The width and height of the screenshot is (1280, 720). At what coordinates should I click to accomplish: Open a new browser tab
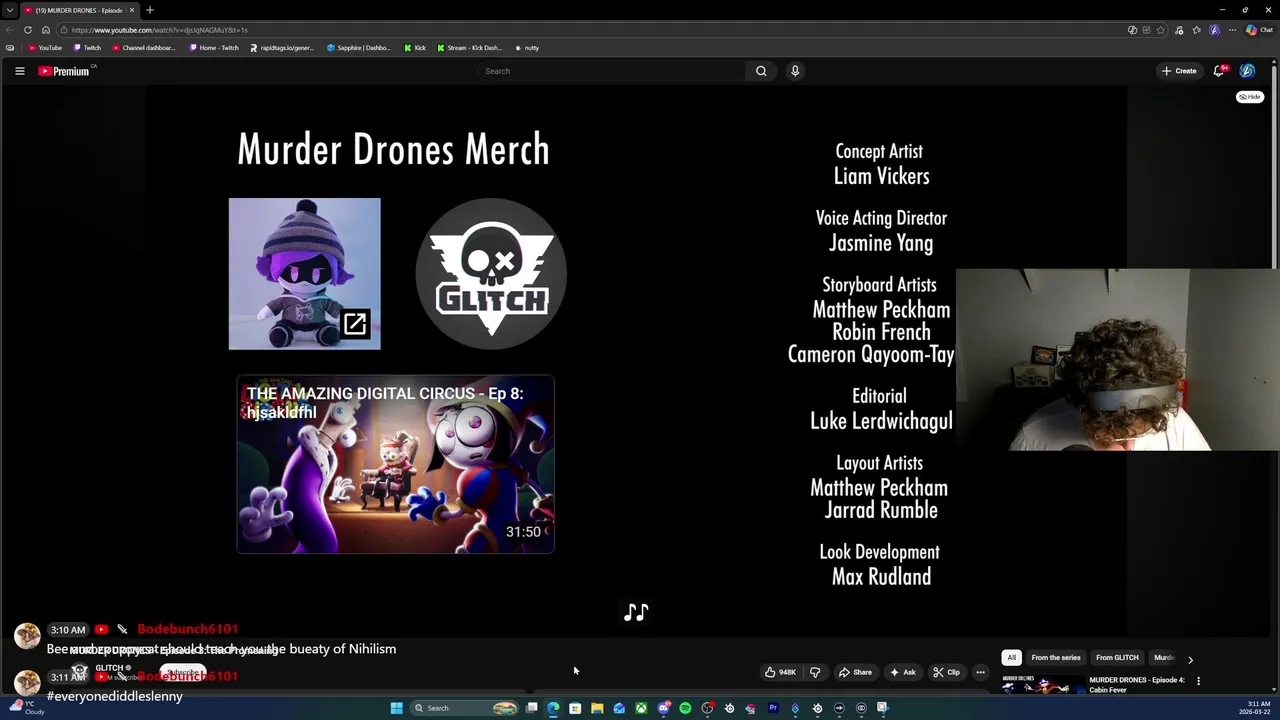point(150,10)
